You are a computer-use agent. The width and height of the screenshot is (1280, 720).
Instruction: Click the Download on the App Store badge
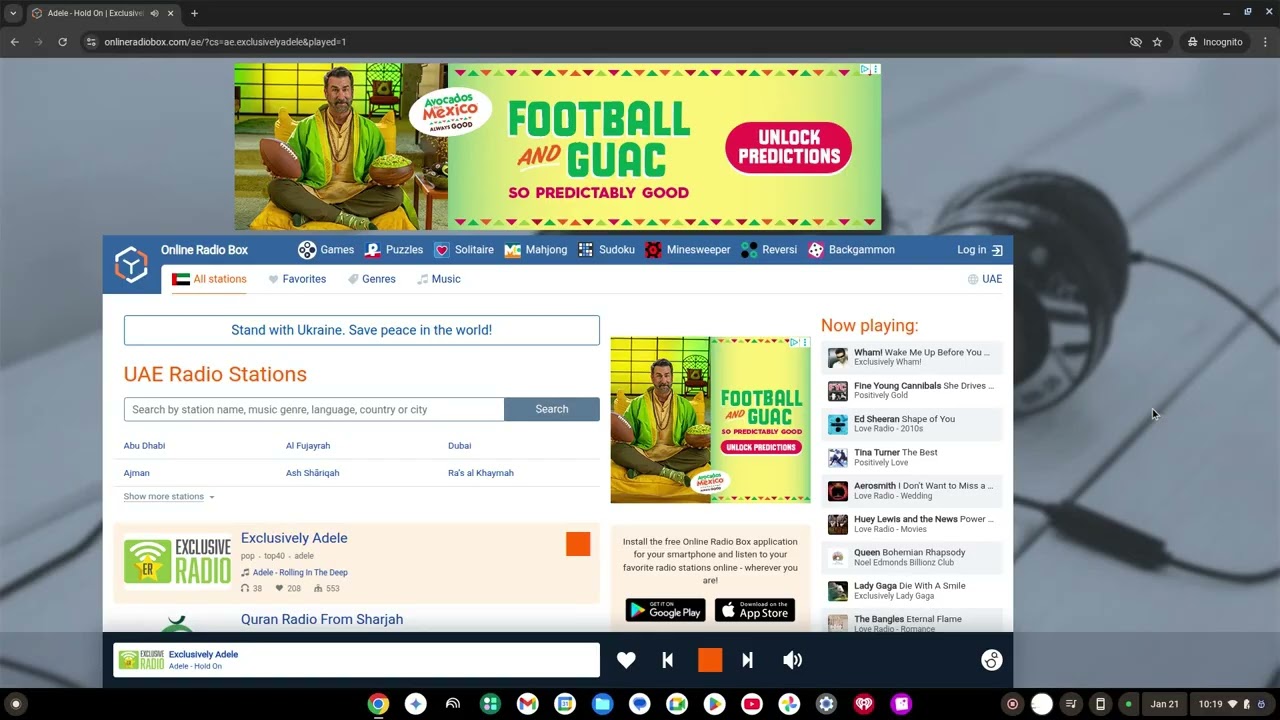click(755, 610)
